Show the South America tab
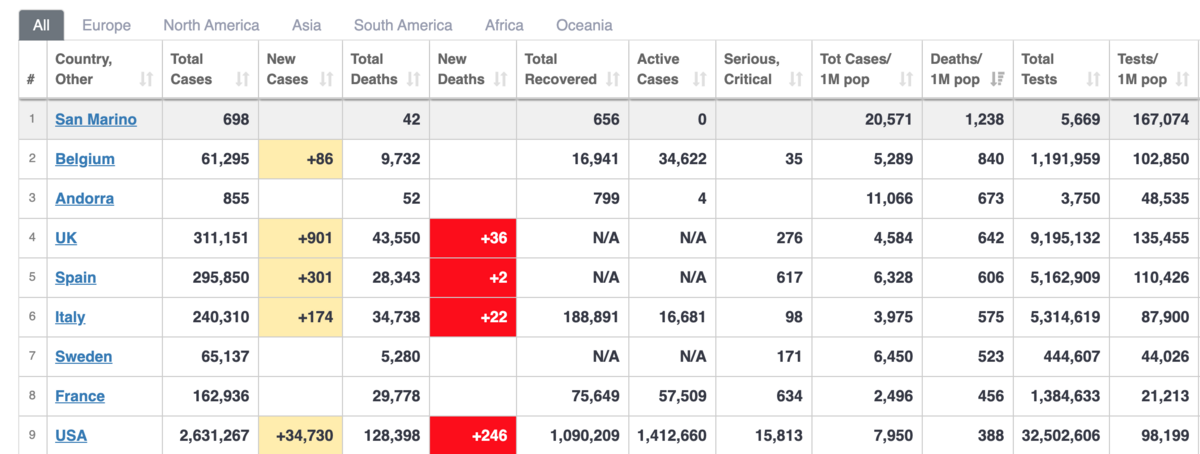This screenshot has width=1200, height=454. [x=402, y=25]
